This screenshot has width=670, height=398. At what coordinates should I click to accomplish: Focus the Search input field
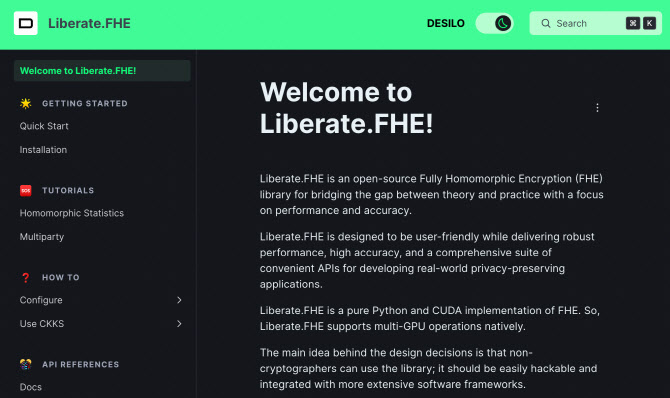click(x=595, y=23)
